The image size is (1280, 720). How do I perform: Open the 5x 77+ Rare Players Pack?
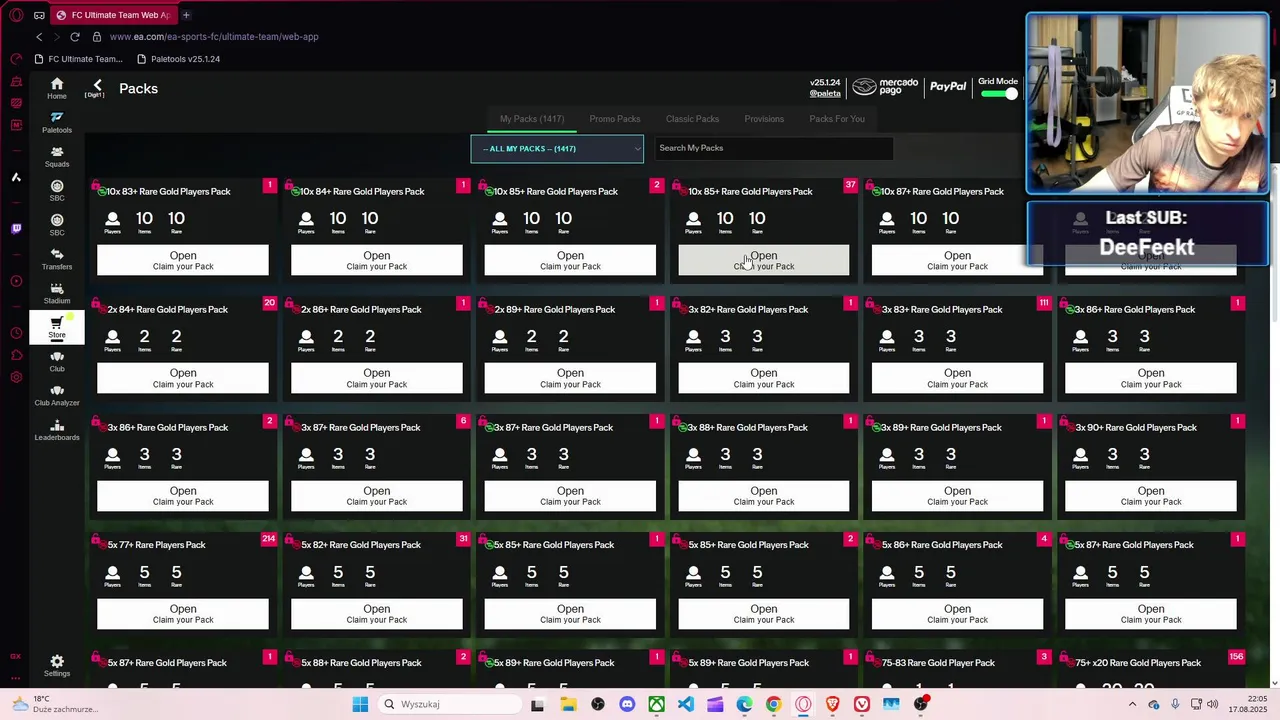183,614
